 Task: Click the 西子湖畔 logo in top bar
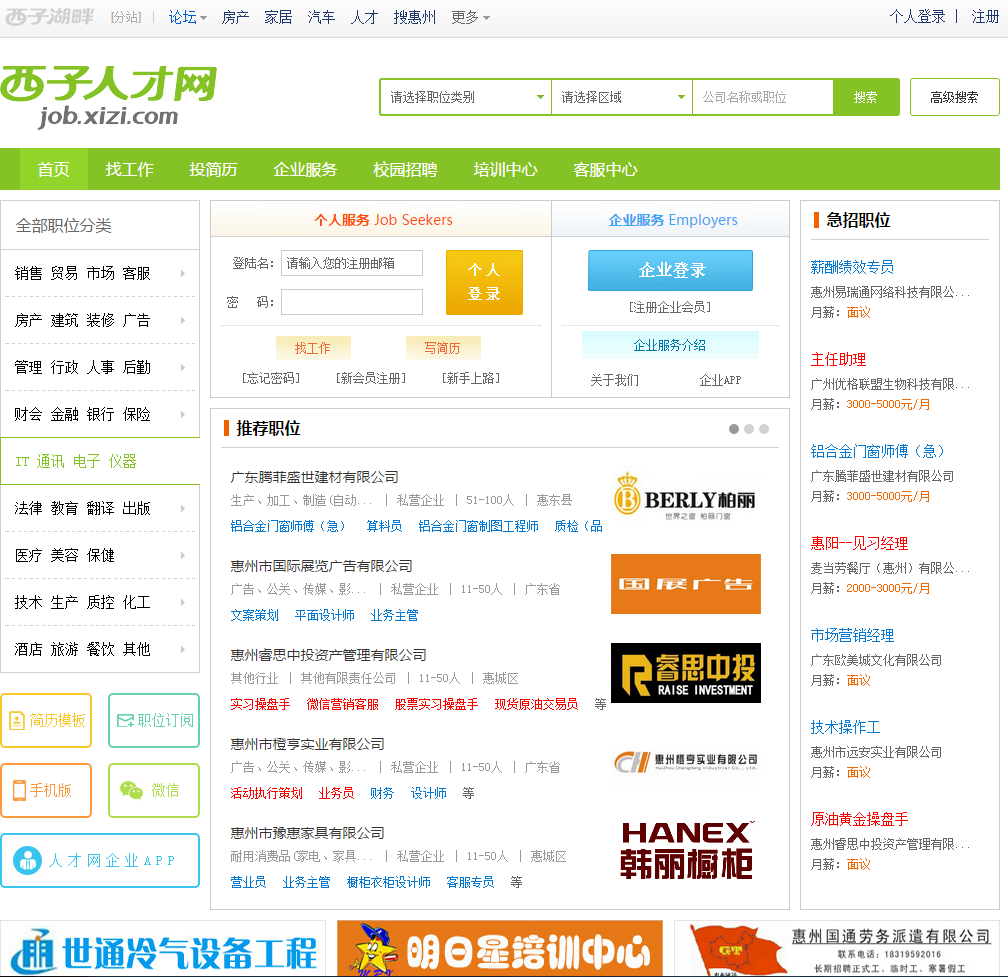coord(49,17)
